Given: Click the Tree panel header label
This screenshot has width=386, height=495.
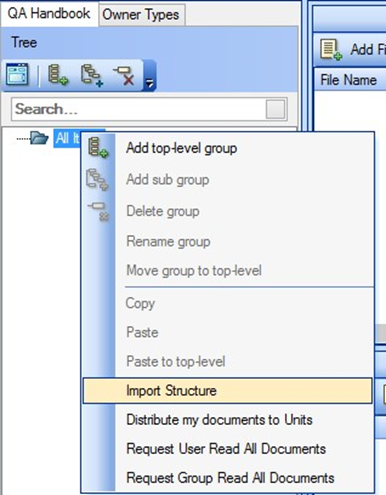Looking at the screenshot, I should click(24, 43).
